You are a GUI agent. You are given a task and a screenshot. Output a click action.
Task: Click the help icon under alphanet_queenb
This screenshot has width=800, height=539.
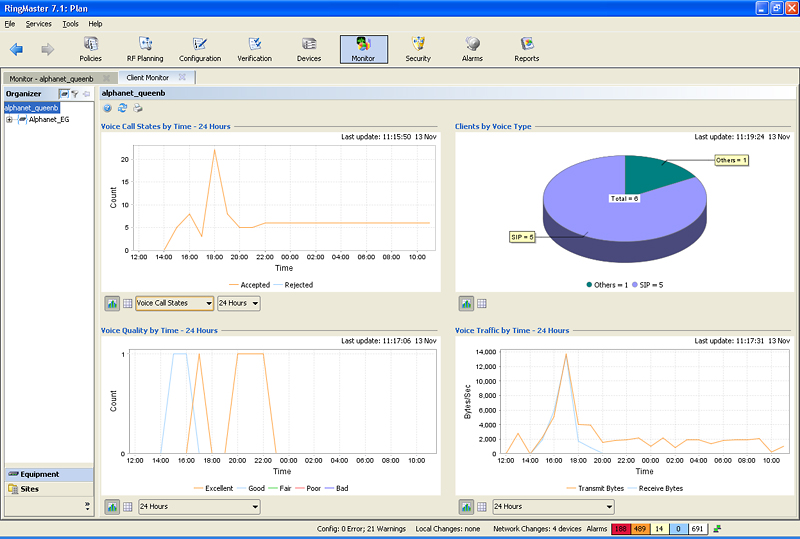[108, 108]
